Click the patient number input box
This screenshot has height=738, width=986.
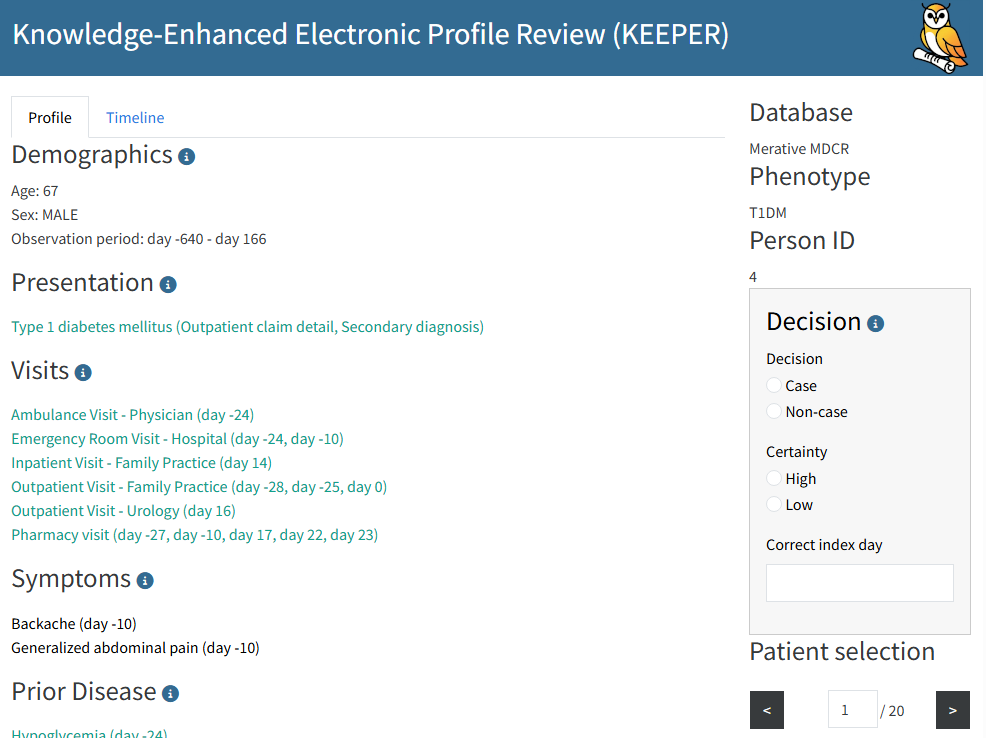851,710
